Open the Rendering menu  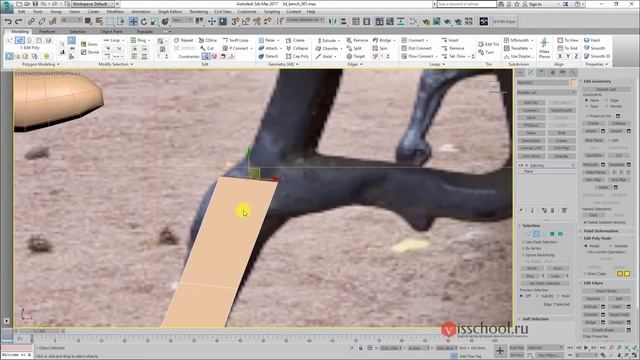[x=199, y=11]
